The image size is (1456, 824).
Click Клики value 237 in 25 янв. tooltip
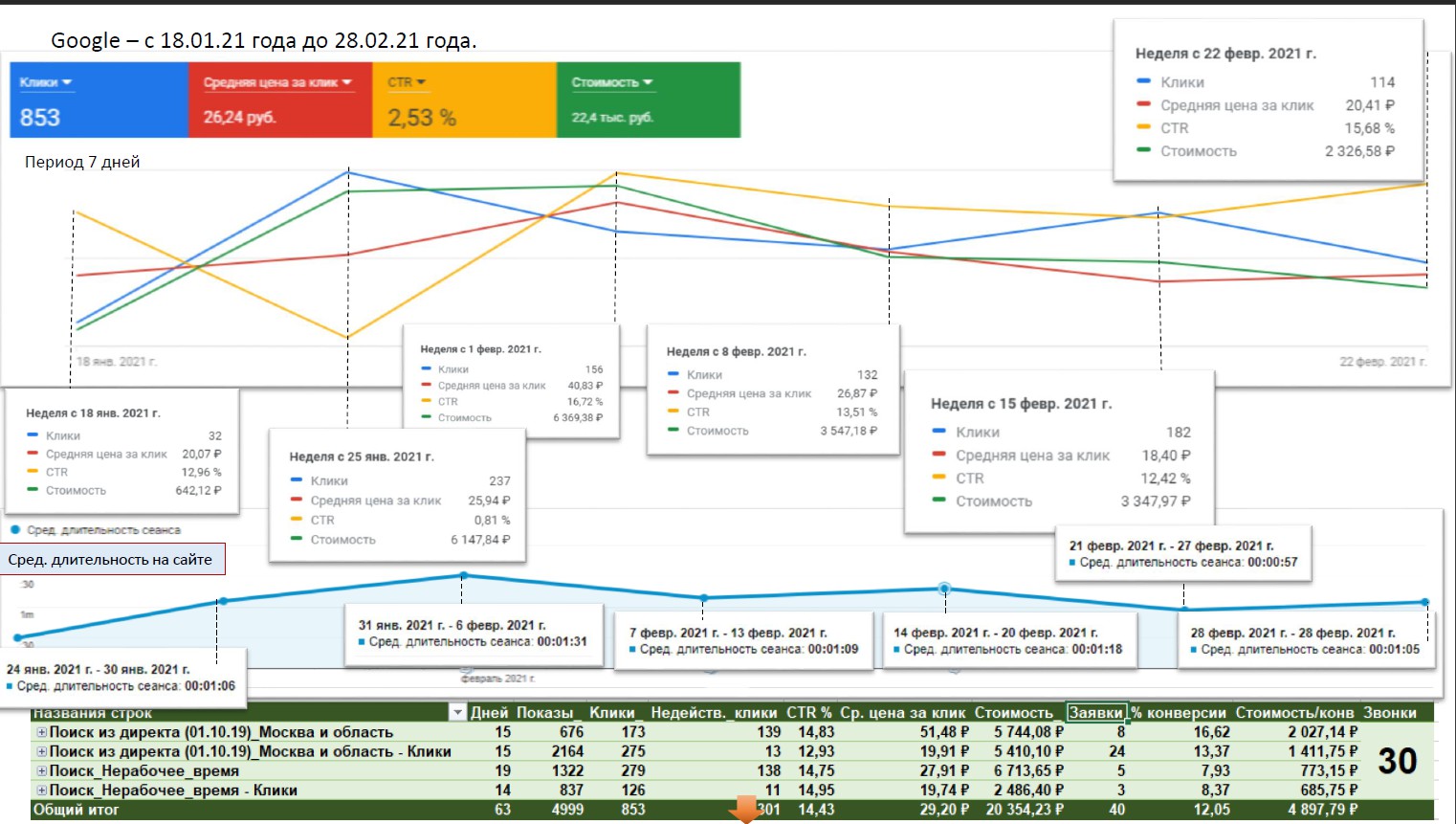(499, 481)
